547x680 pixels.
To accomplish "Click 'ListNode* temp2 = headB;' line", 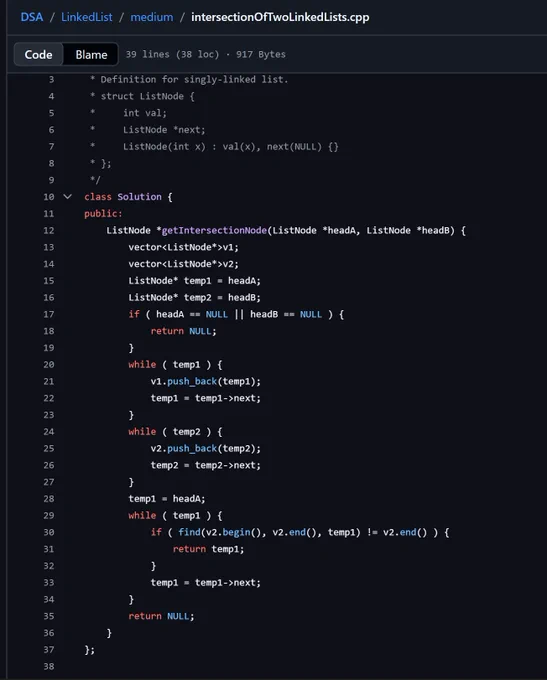I will click(x=194, y=298).
